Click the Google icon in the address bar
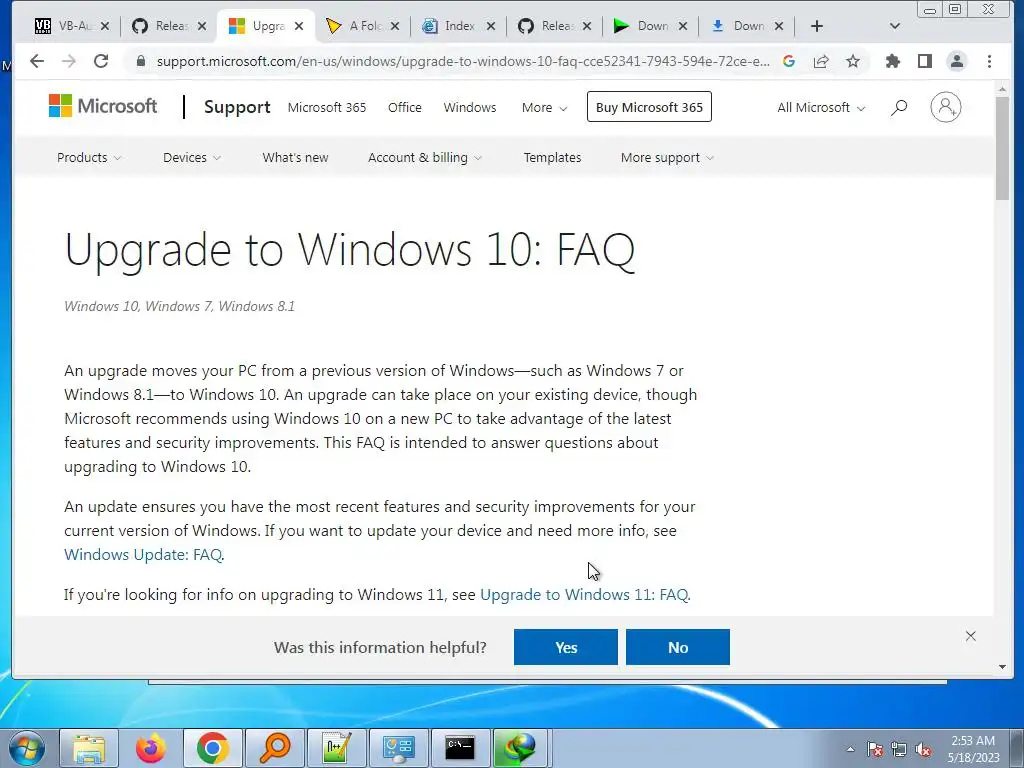 point(789,61)
